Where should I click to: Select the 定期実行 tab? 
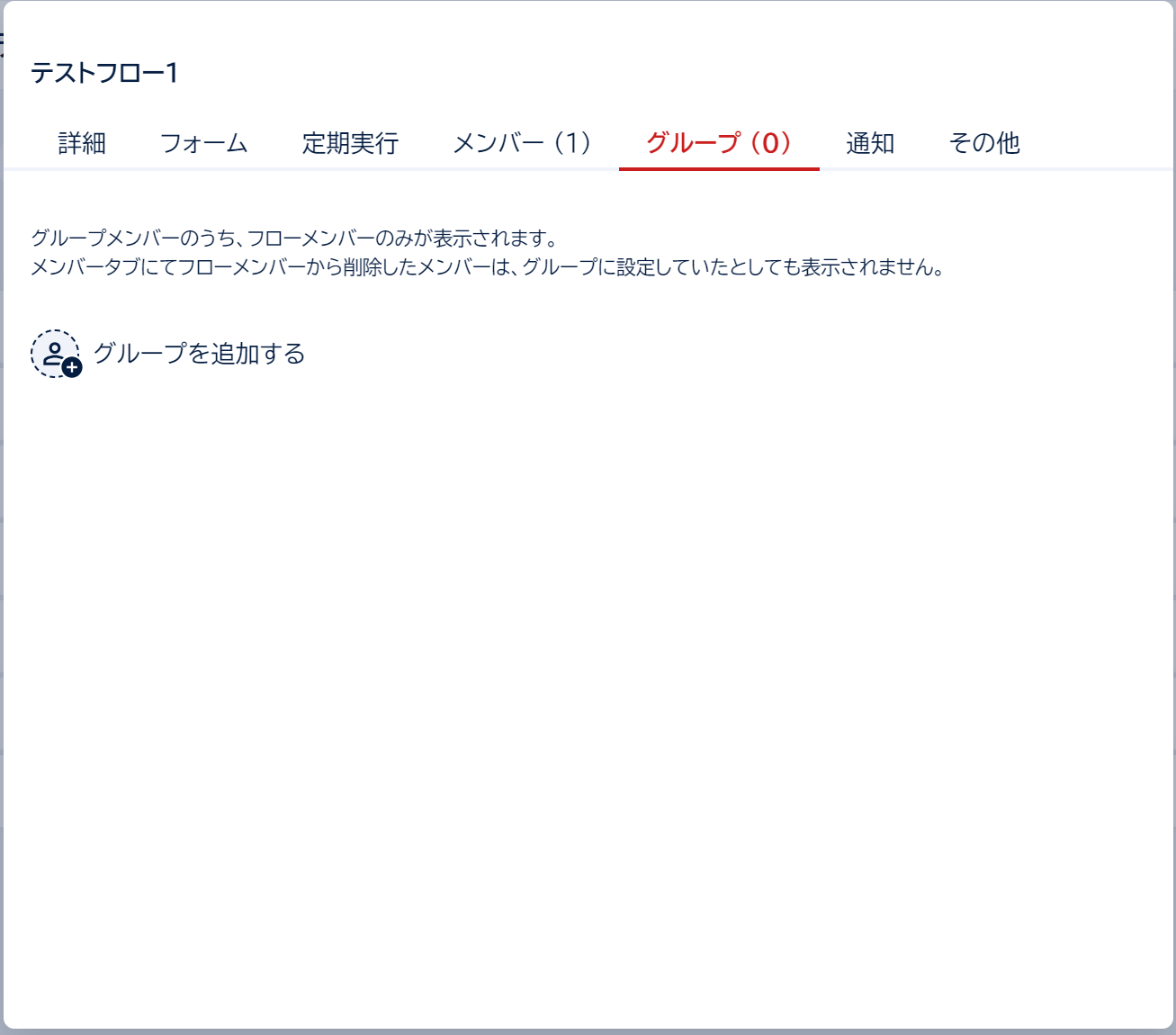click(350, 143)
